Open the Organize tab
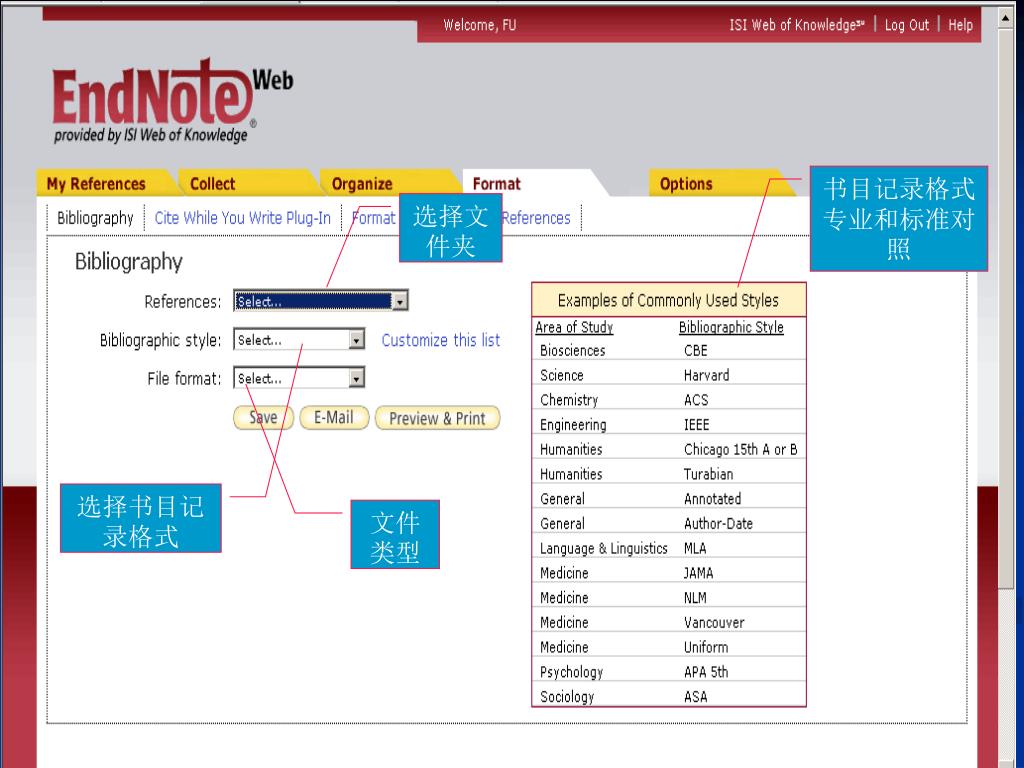The width and height of the screenshot is (1024, 768). (362, 184)
